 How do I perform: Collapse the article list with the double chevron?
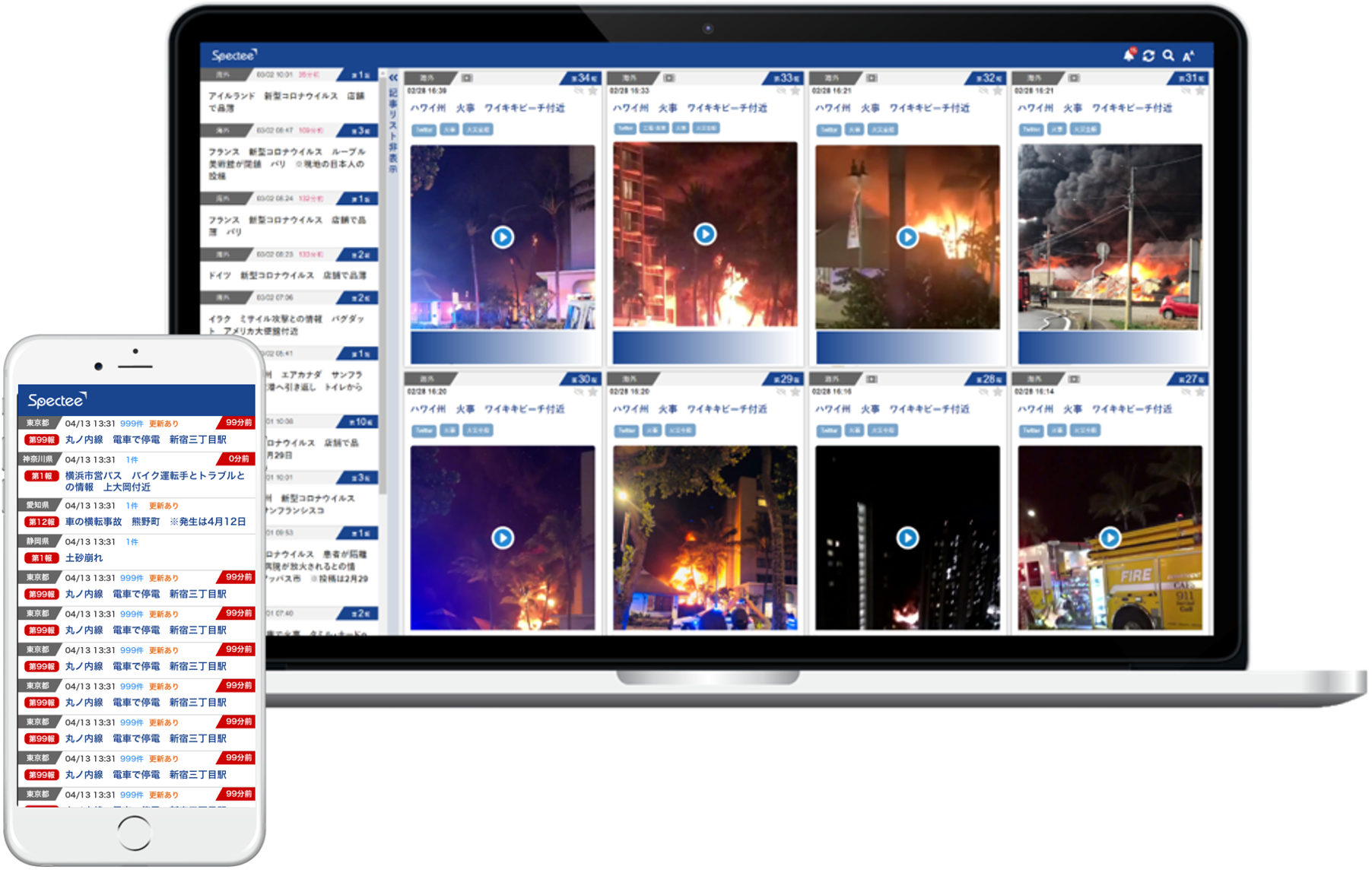(393, 78)
